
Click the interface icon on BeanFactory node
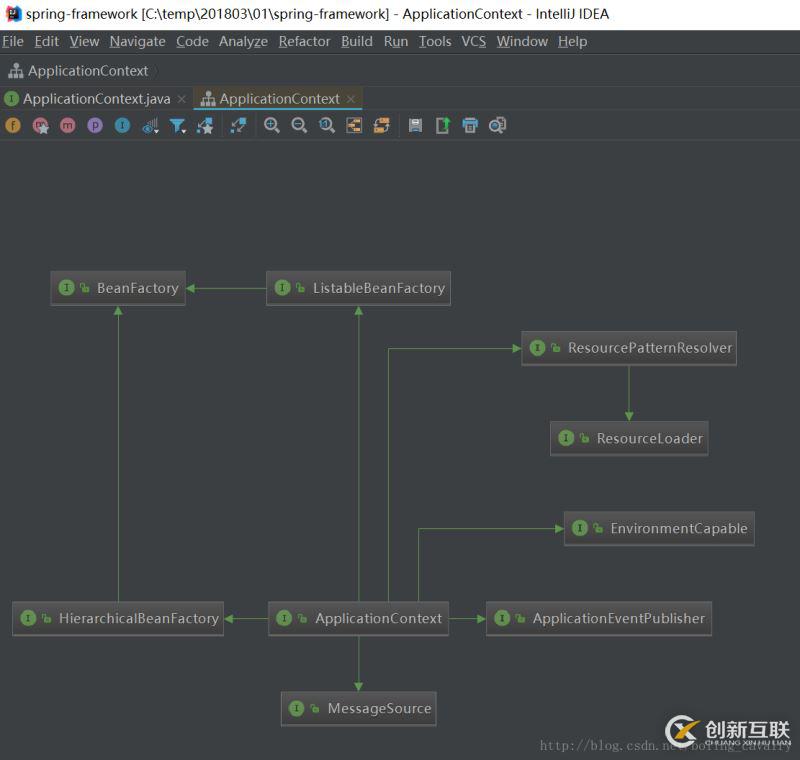click(67, 288)
